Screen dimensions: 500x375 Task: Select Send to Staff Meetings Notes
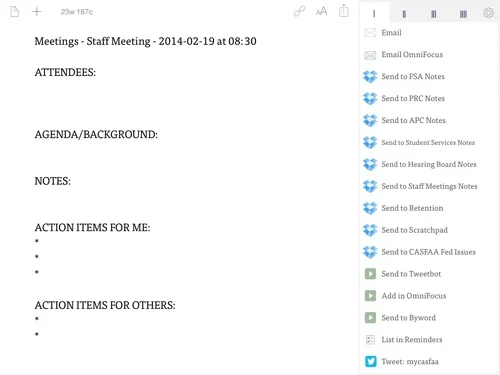[x=429, y=186]
